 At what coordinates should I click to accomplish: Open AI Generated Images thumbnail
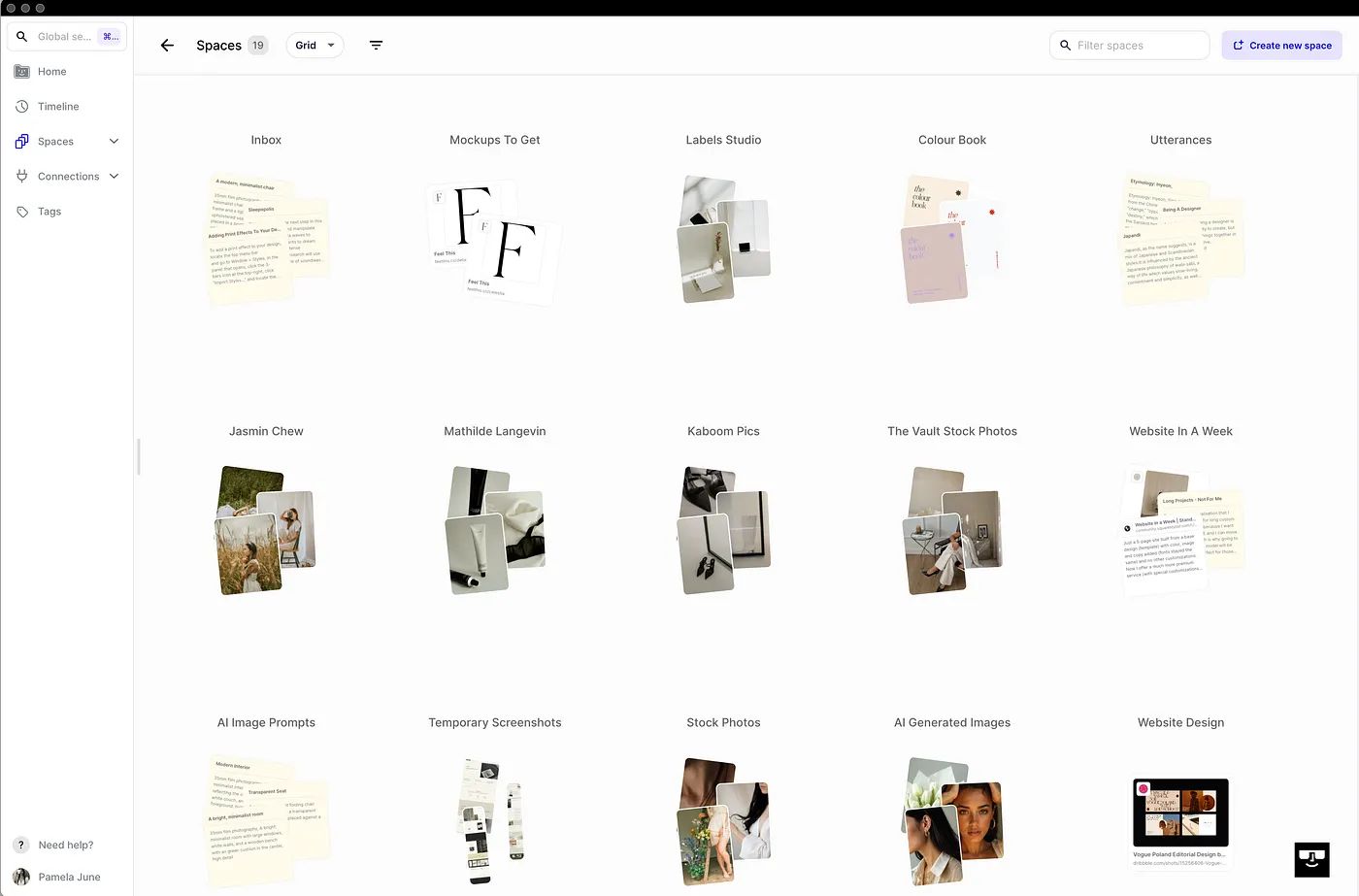point(952,821)
